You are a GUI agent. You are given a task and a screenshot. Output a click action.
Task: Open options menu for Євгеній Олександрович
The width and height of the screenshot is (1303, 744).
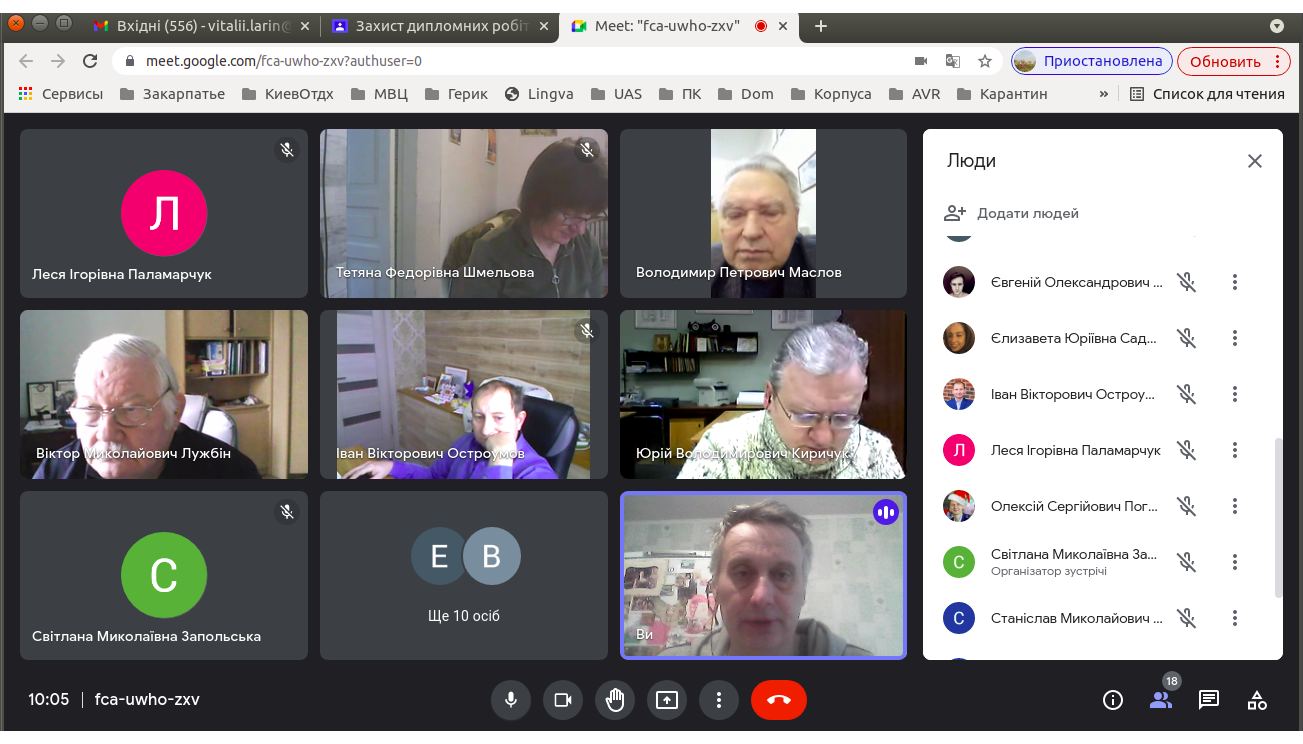[x=1235, y=282]
